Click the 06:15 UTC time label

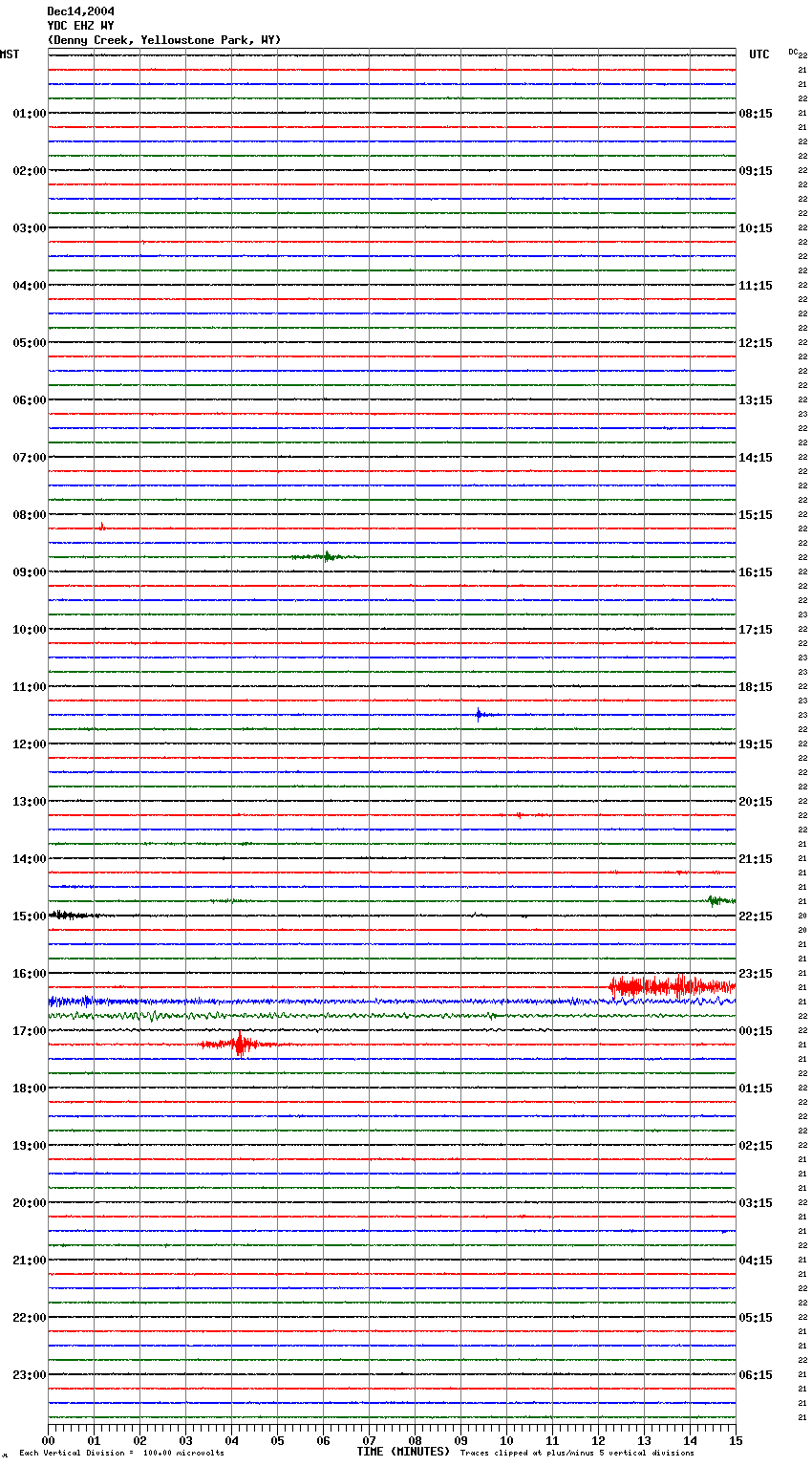tap(756, 1375)
